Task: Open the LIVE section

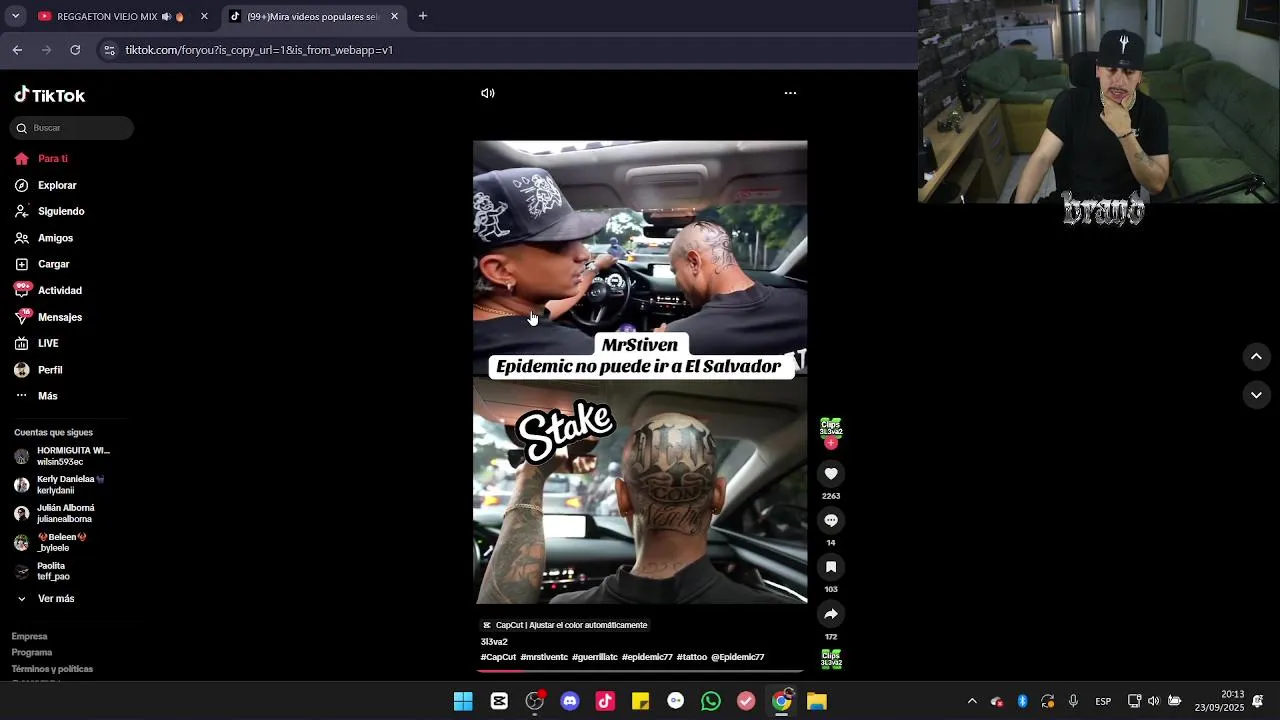Action: tap(36, 343)
